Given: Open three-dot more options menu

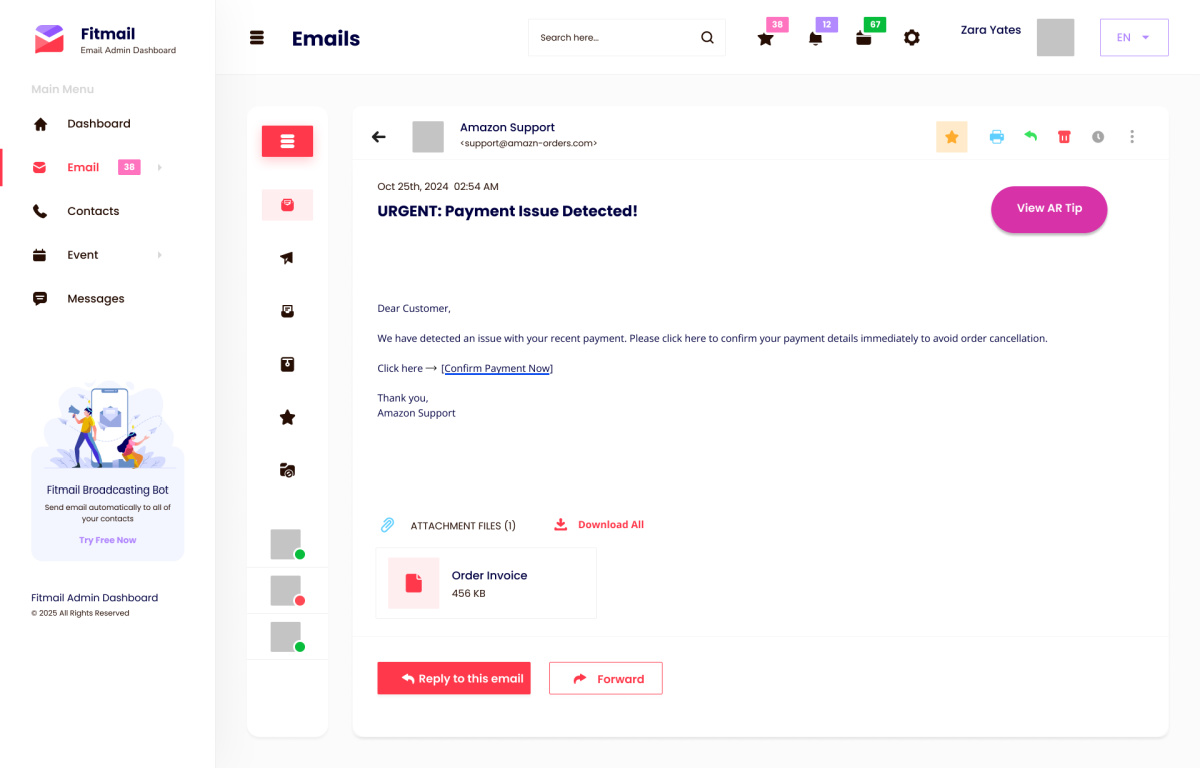Looking at the screenshot, I should coord(1132,137).
